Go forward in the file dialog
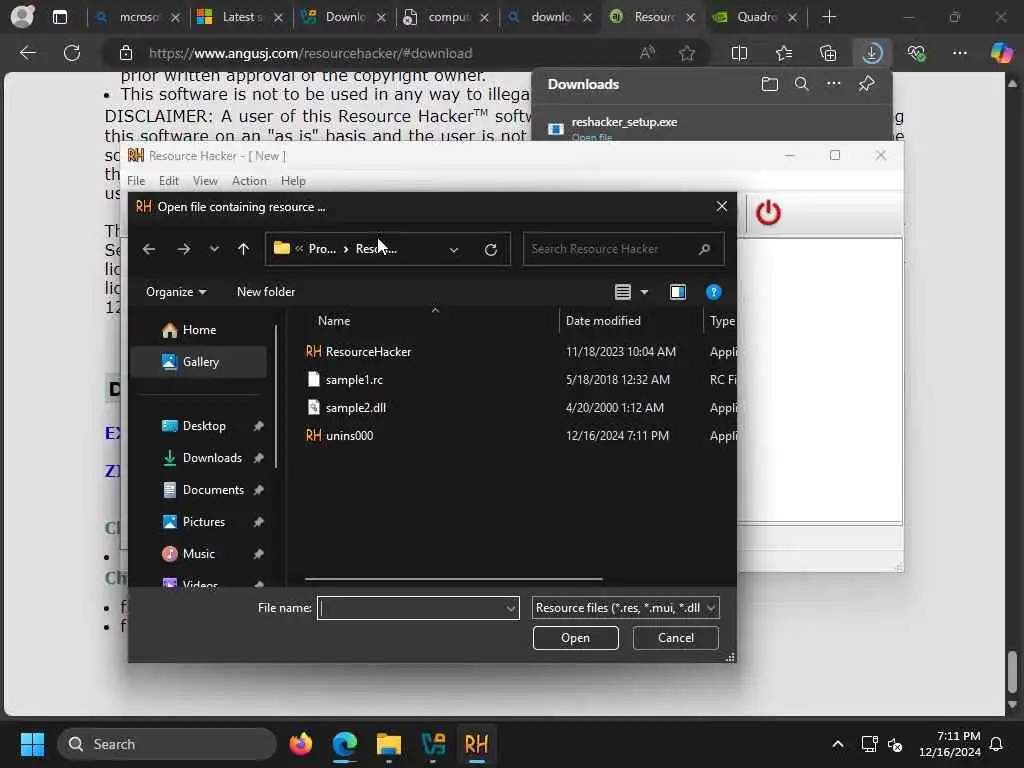Image resolution: width=1024 pixels, height=768 pixels. tap(184, 249)
